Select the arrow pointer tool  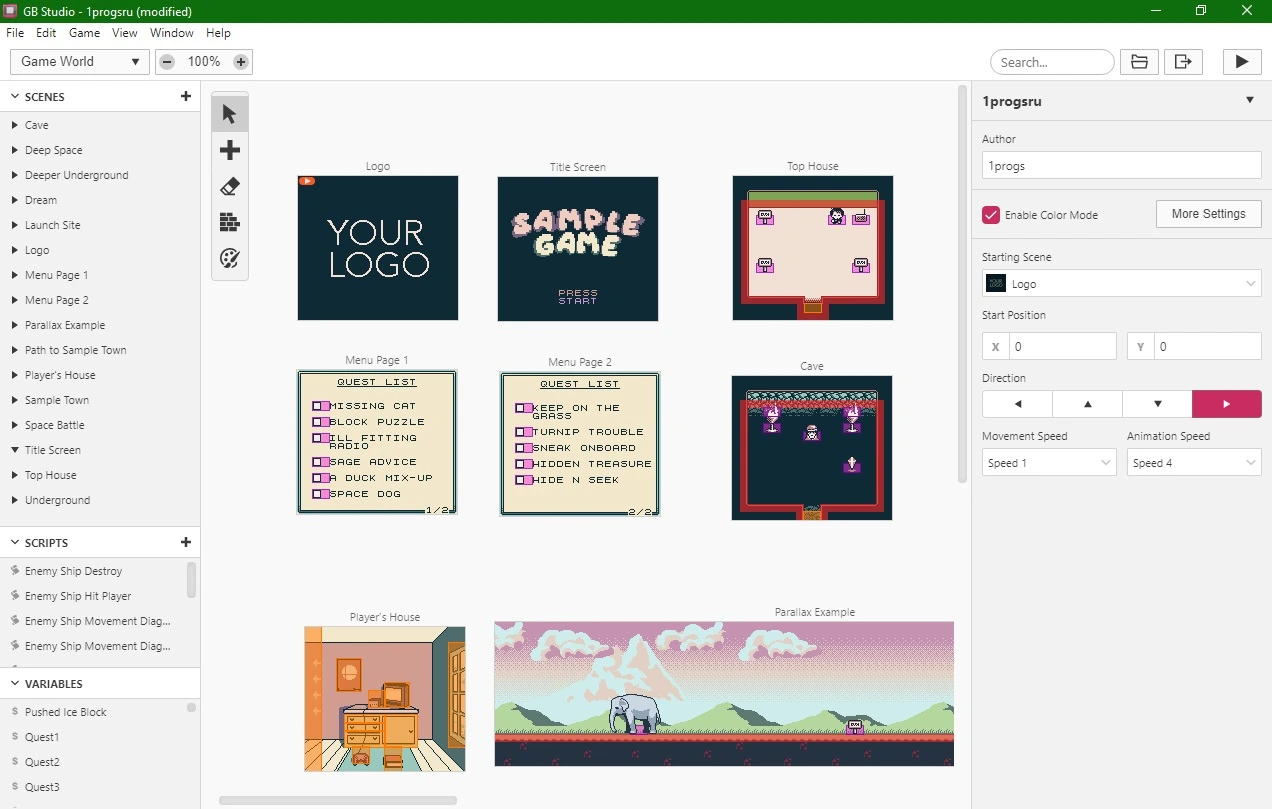point(230,115)
